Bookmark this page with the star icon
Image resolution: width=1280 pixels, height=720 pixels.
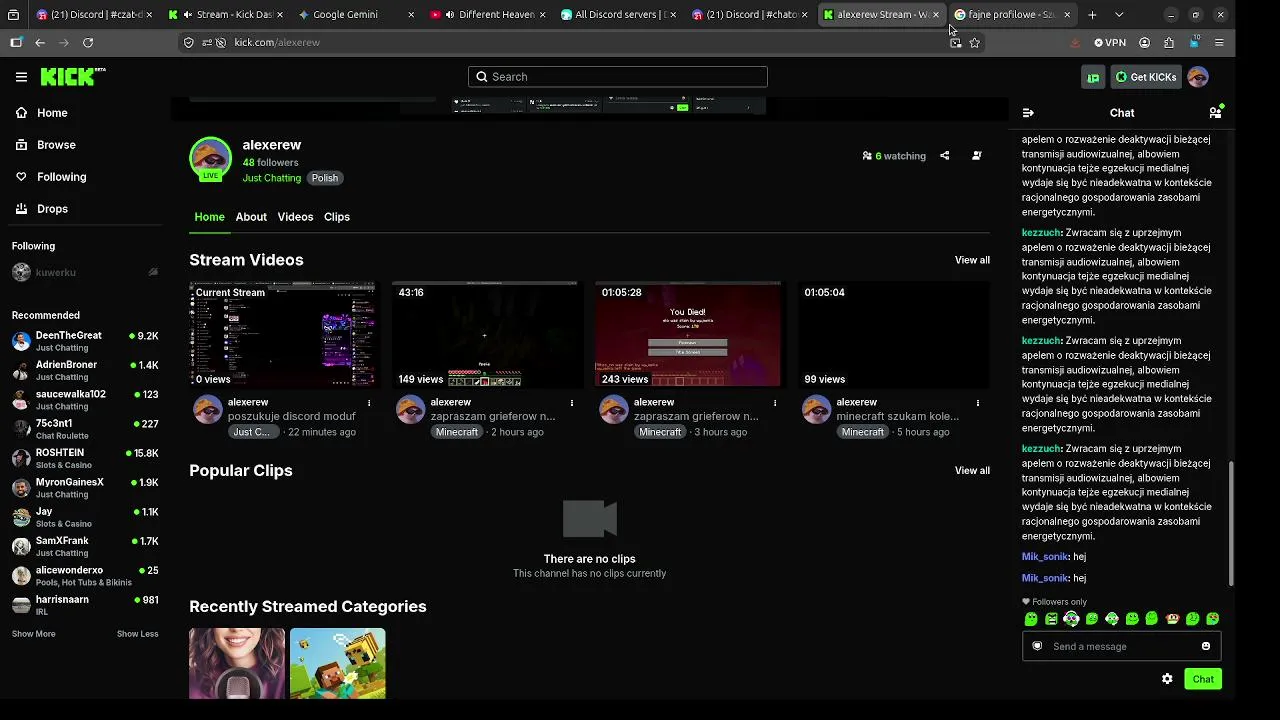click(975, 43)
